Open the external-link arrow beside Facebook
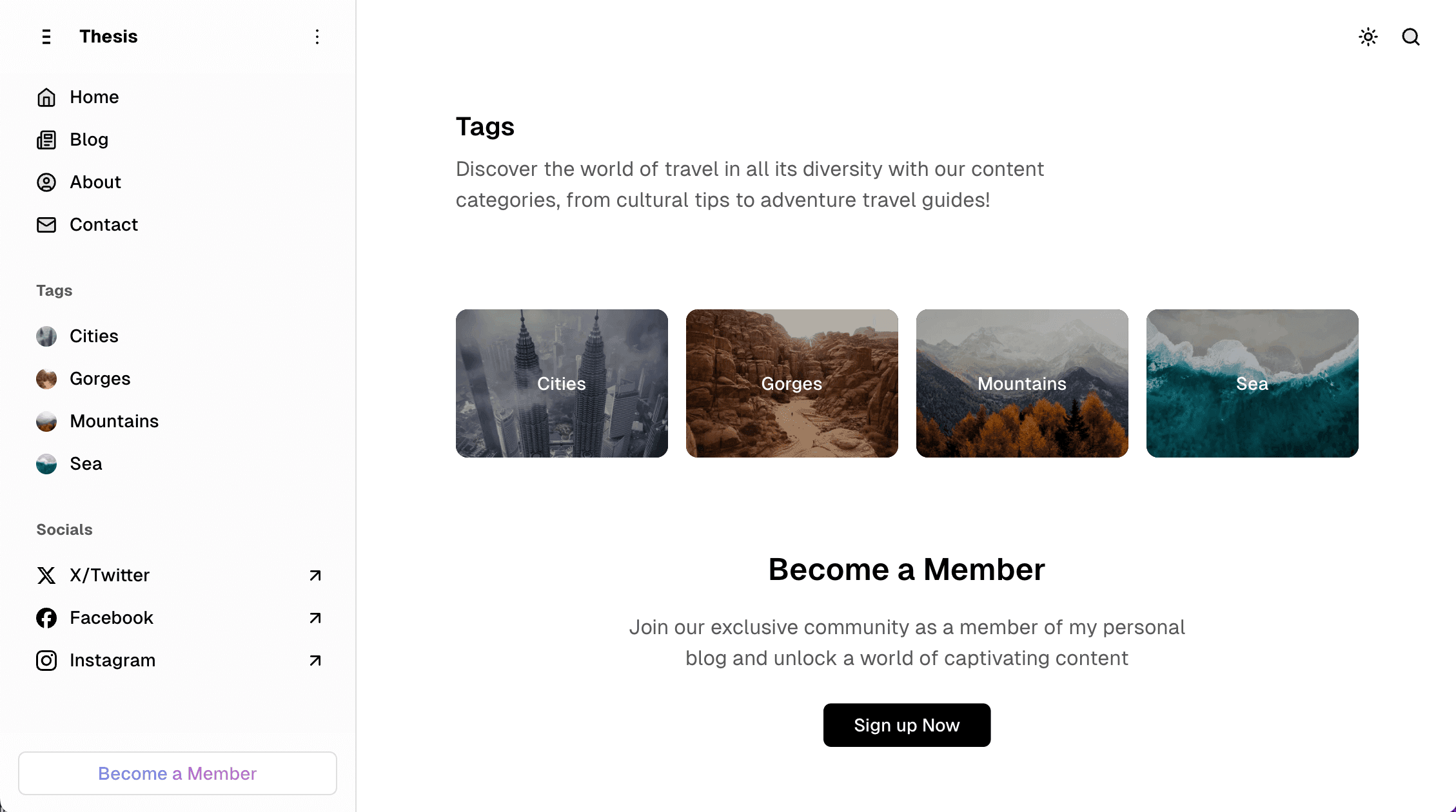 pyautogui.click(x=315, y=617)
